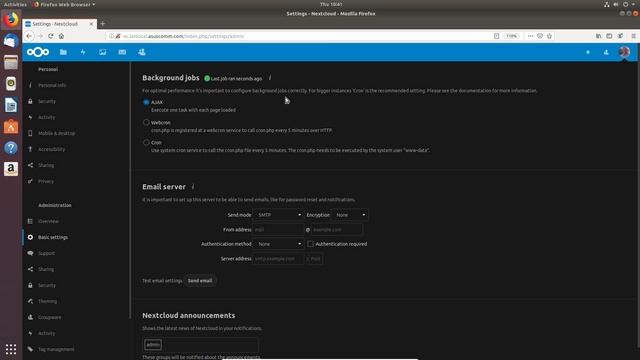Image resolution: width=640 pixels, height=360 pixels.
Task: Select AJAX background job option
Action: point(146,102)
